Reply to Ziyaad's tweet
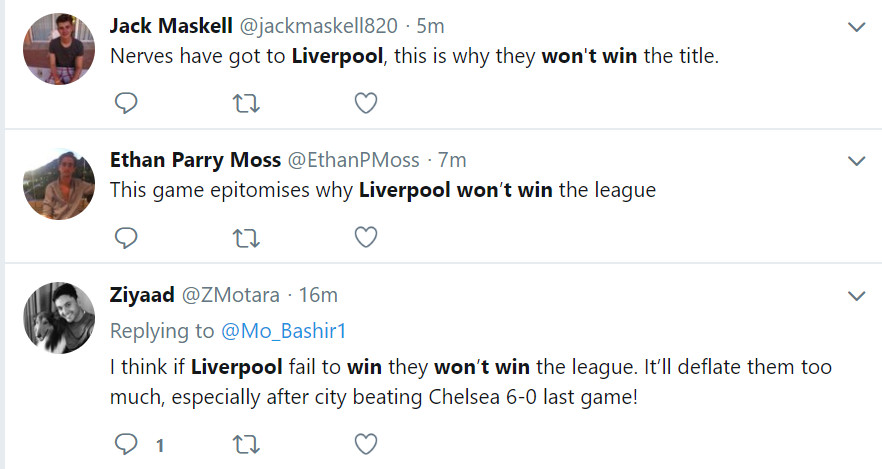 click(x=126, y=442)
